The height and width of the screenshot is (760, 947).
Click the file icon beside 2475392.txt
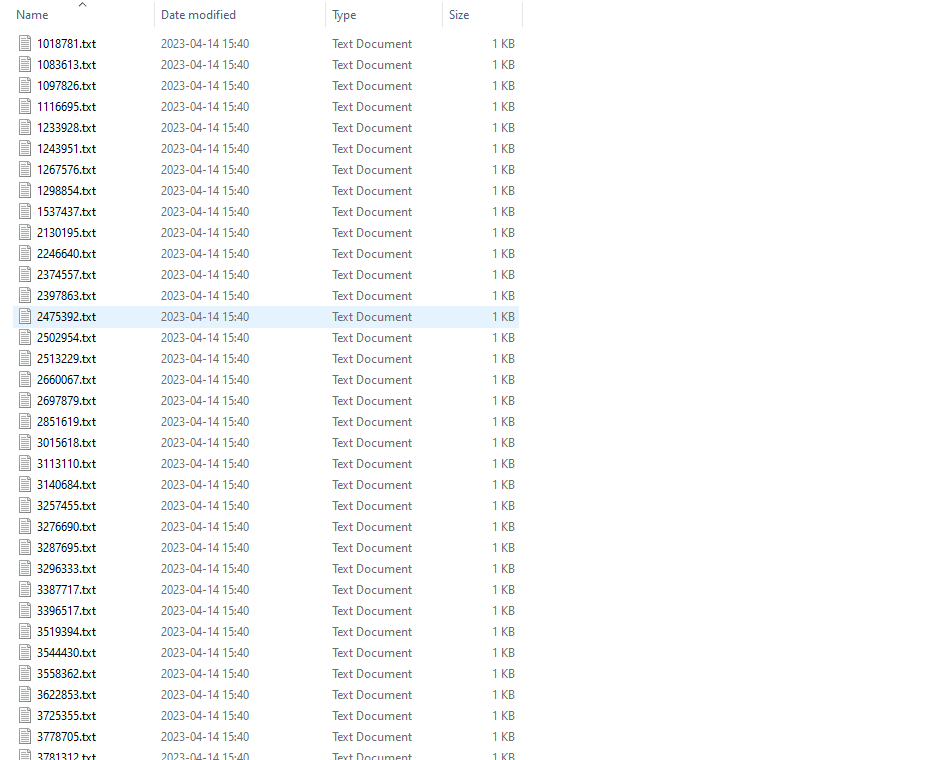[x=26, y=317]
